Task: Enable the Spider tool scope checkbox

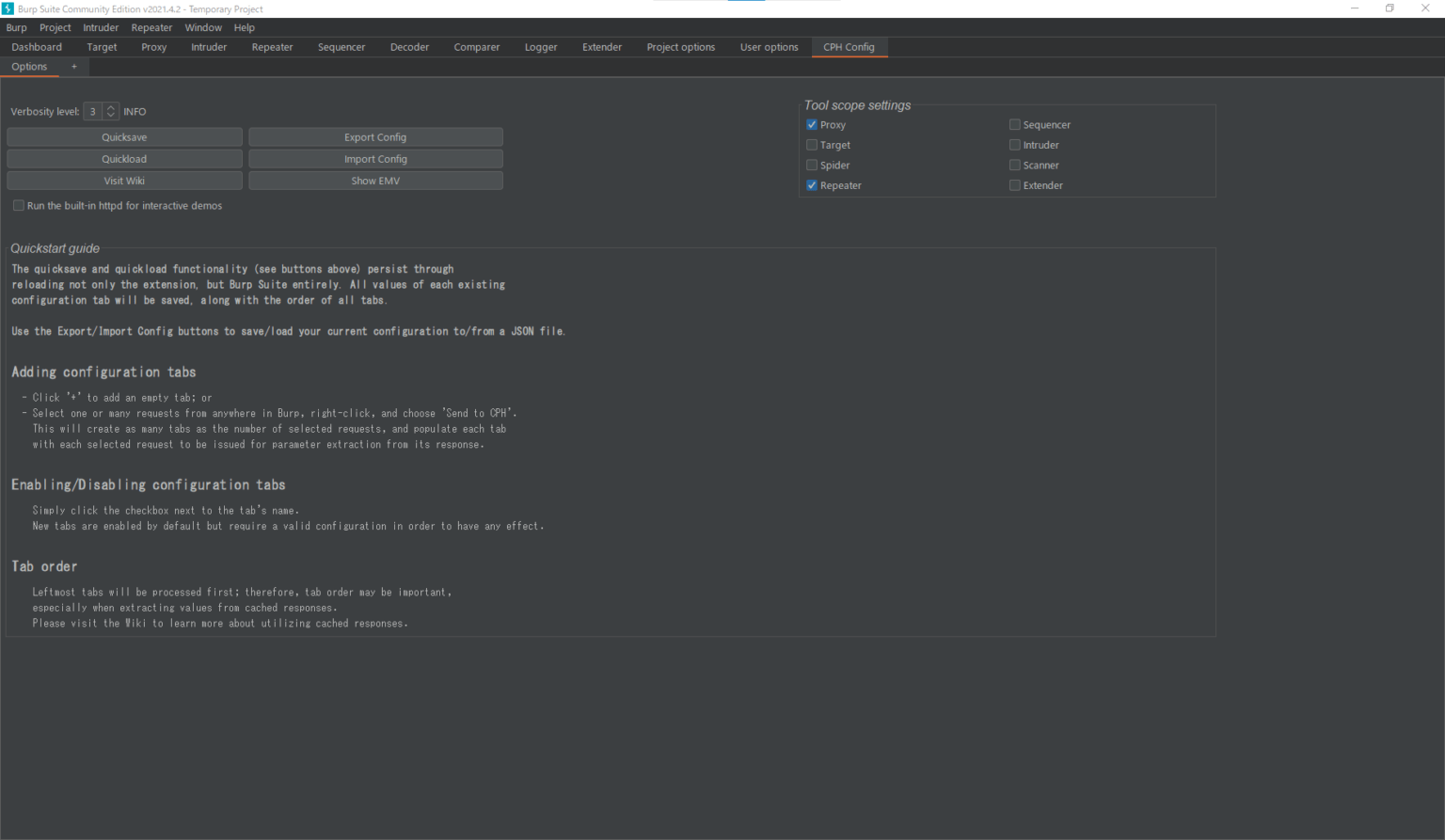Action: 812,165
